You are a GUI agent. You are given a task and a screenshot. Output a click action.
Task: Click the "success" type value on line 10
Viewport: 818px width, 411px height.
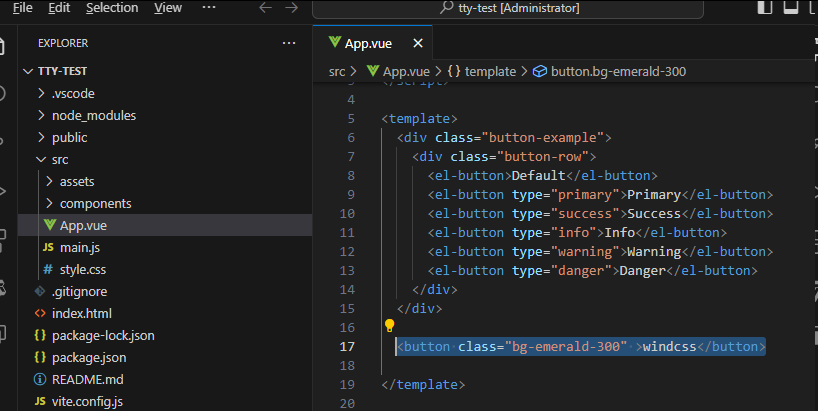(x=589, y=213)
